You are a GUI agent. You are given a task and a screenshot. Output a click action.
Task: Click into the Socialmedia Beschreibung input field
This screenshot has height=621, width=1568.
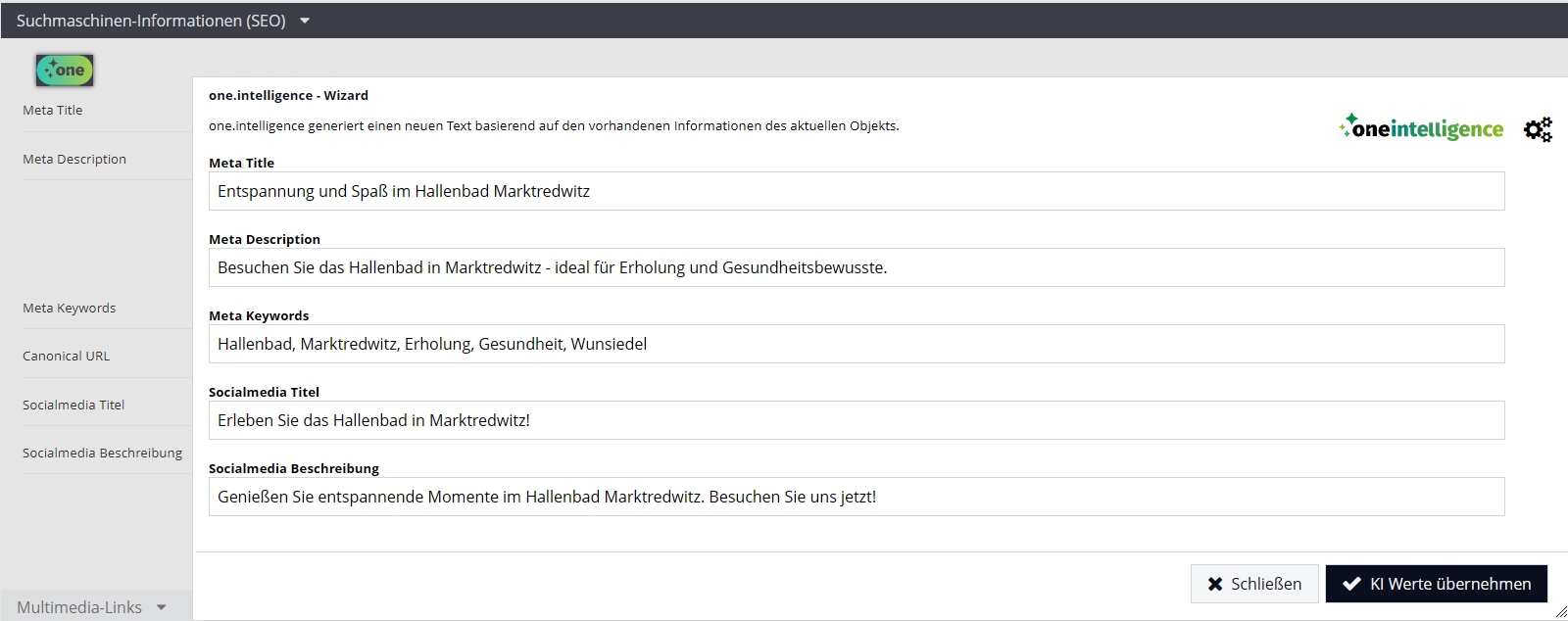tap(857, 497)
